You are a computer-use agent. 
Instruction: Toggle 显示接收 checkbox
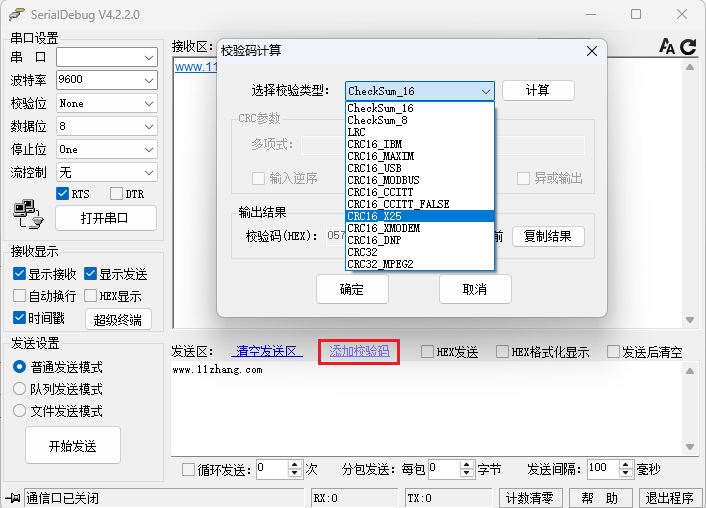pyautogui.click(x=19, y=273)
